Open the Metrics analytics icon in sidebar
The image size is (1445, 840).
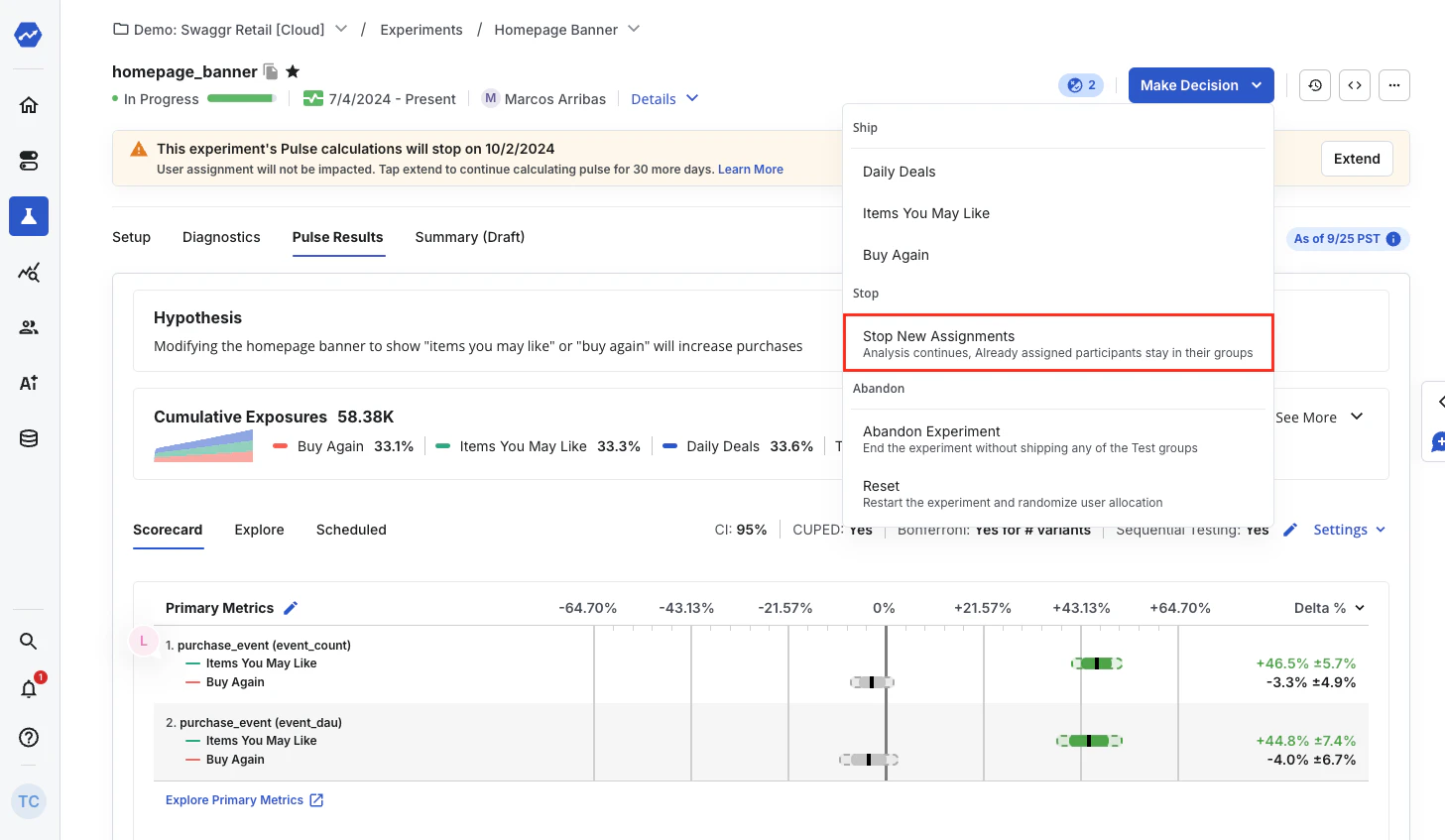click(29, 272)
